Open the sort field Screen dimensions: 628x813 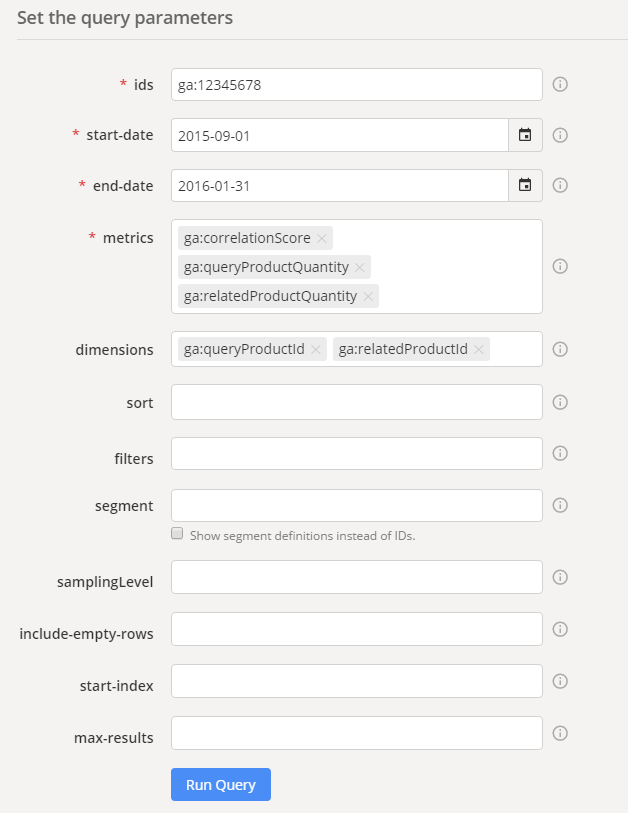(357, 402)
